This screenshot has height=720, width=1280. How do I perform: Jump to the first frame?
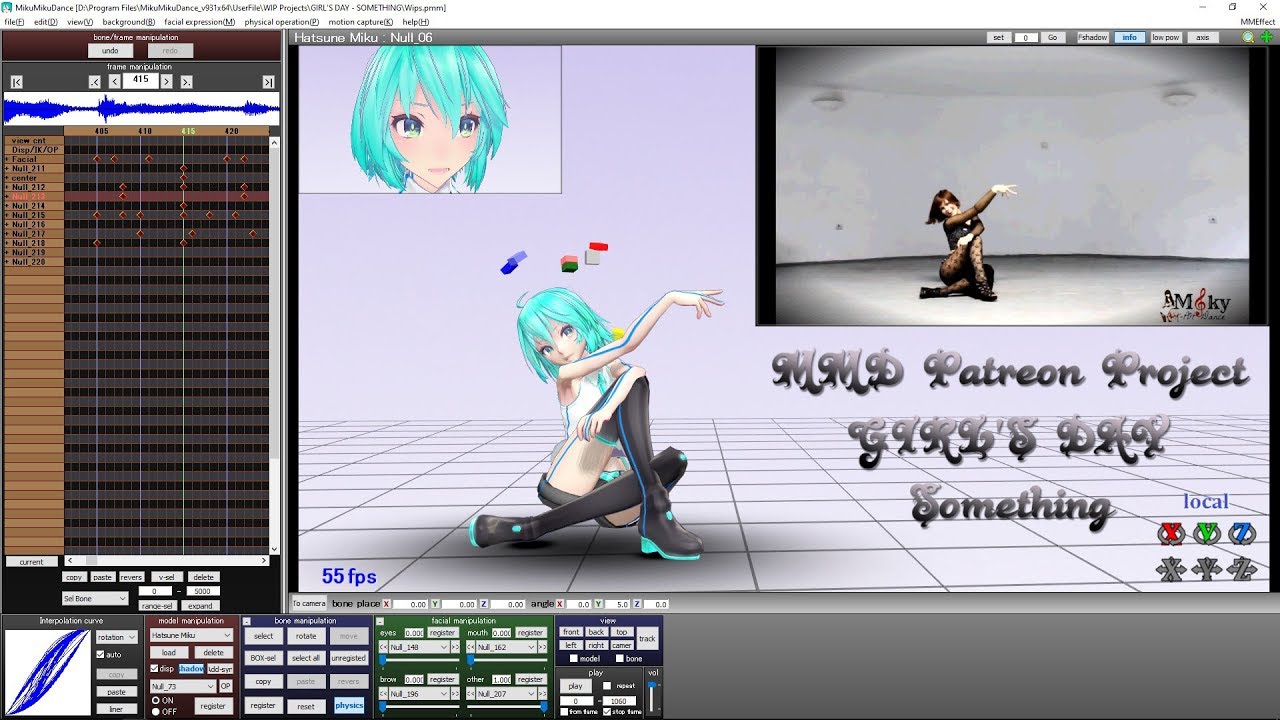click(17, 82)
